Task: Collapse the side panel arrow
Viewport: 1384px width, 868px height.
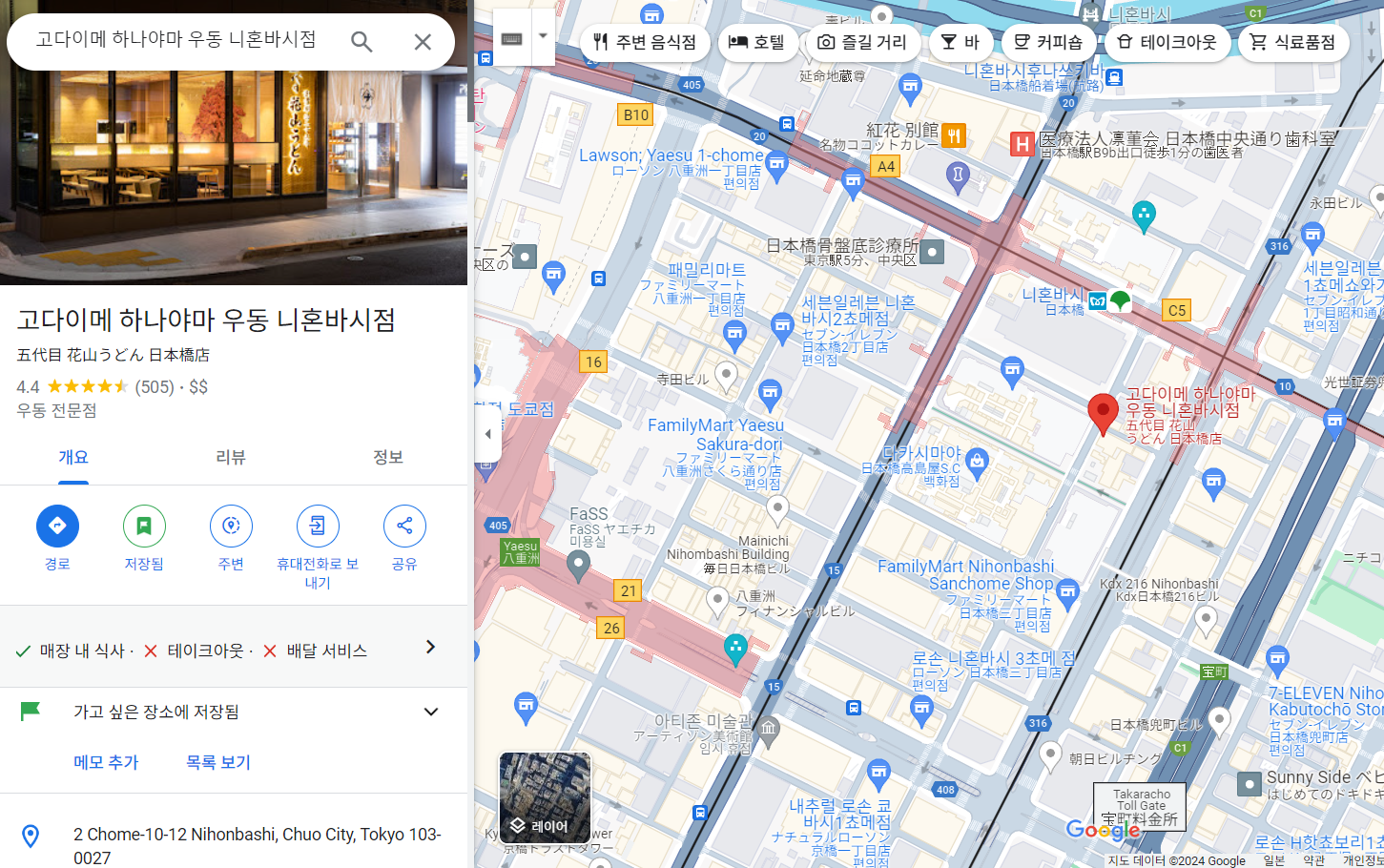Action: 487,434
